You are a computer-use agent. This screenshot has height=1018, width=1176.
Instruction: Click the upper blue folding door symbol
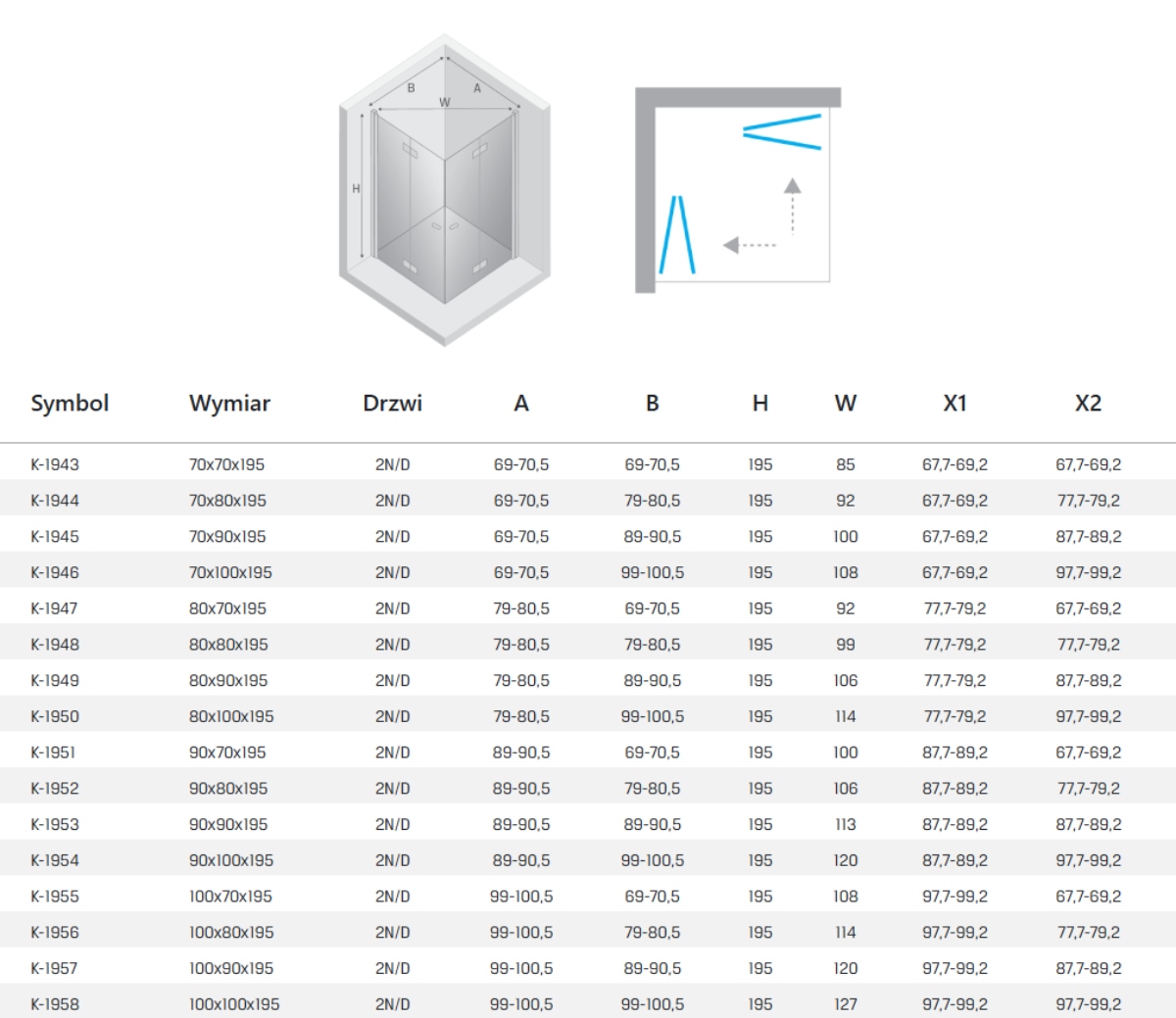coord(782,132)
